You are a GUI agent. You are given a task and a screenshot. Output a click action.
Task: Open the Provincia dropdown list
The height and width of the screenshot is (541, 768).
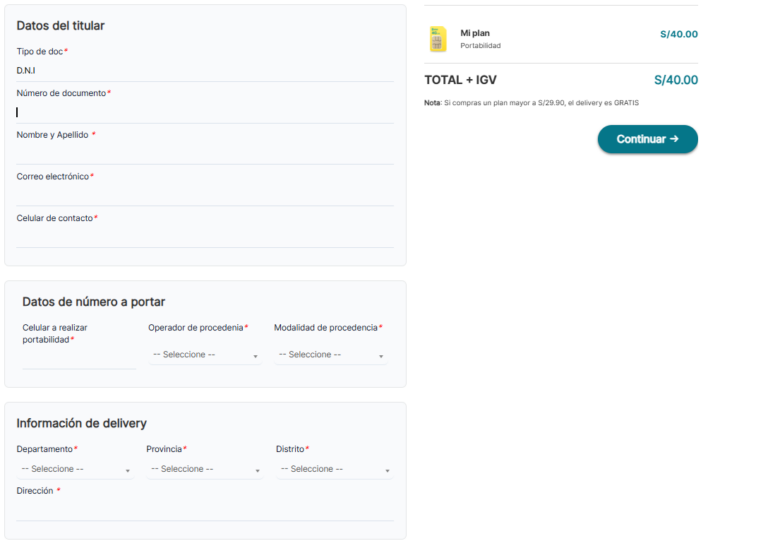point(204,469)
